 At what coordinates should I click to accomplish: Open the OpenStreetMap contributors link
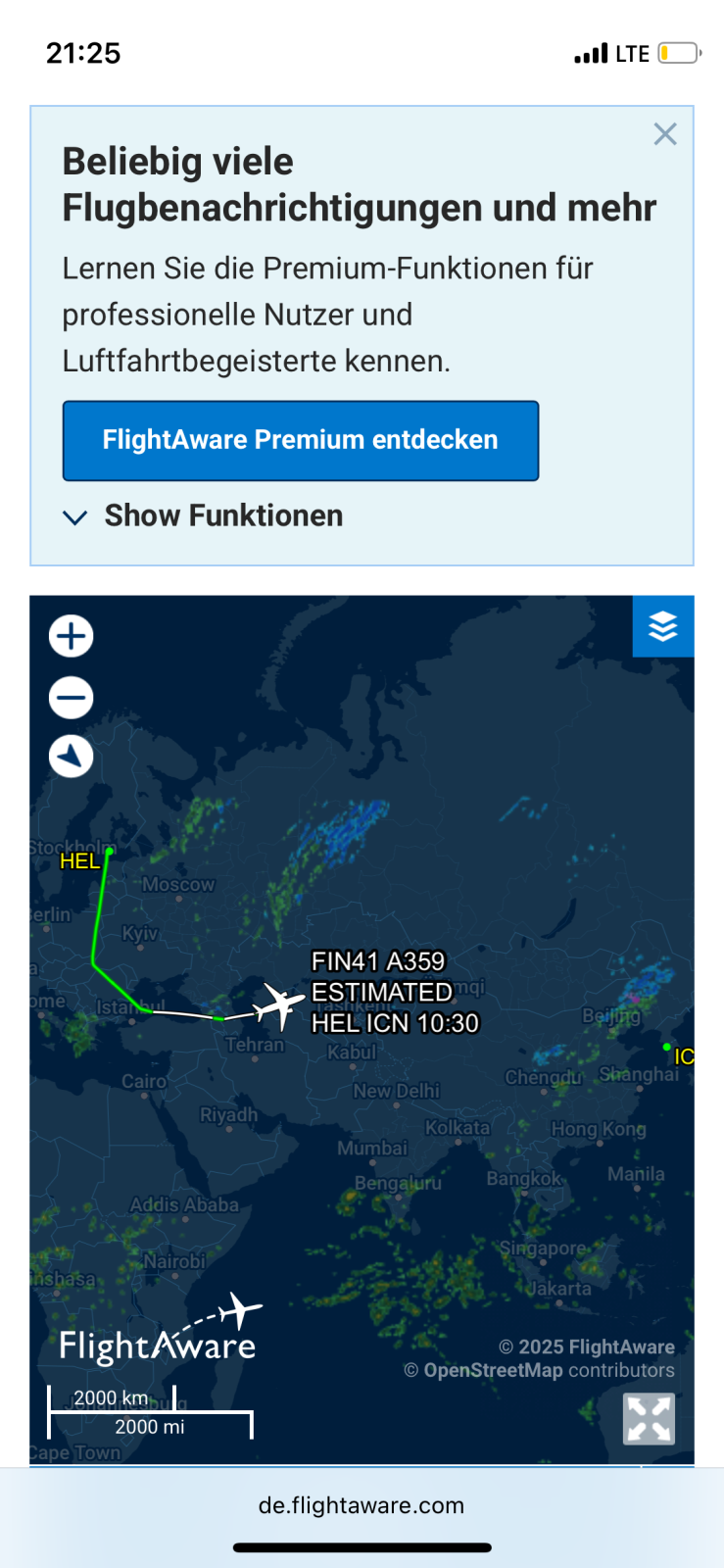pyautogui.click(x=493, y=1370)
